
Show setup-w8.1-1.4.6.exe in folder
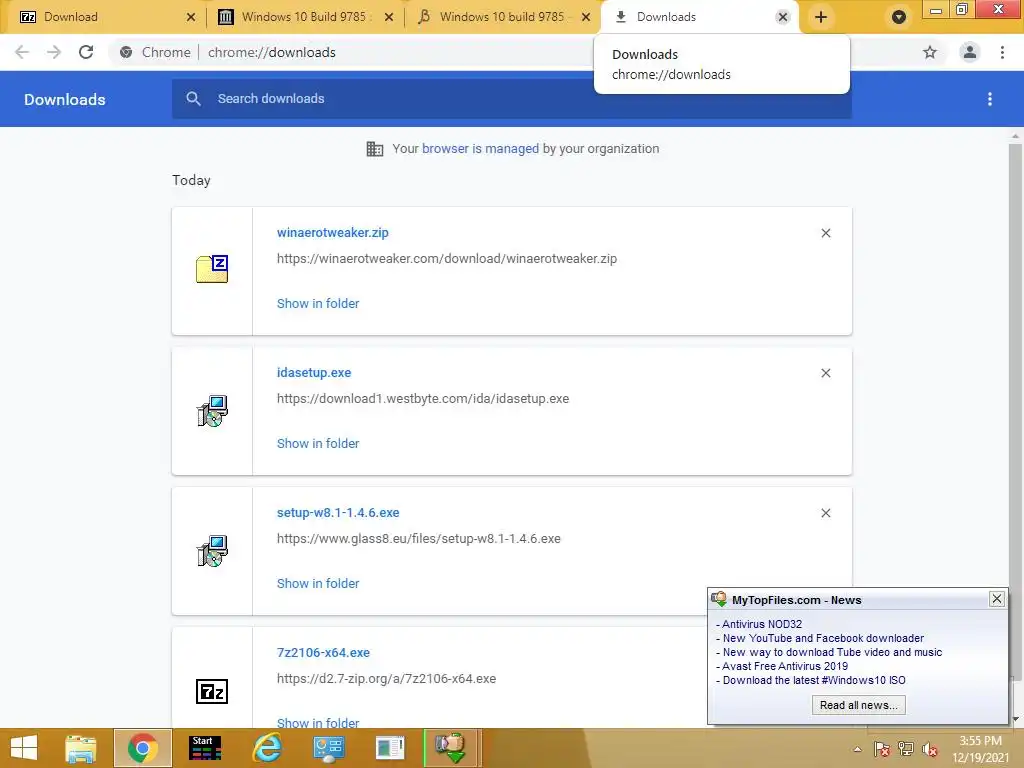point(318,583)
